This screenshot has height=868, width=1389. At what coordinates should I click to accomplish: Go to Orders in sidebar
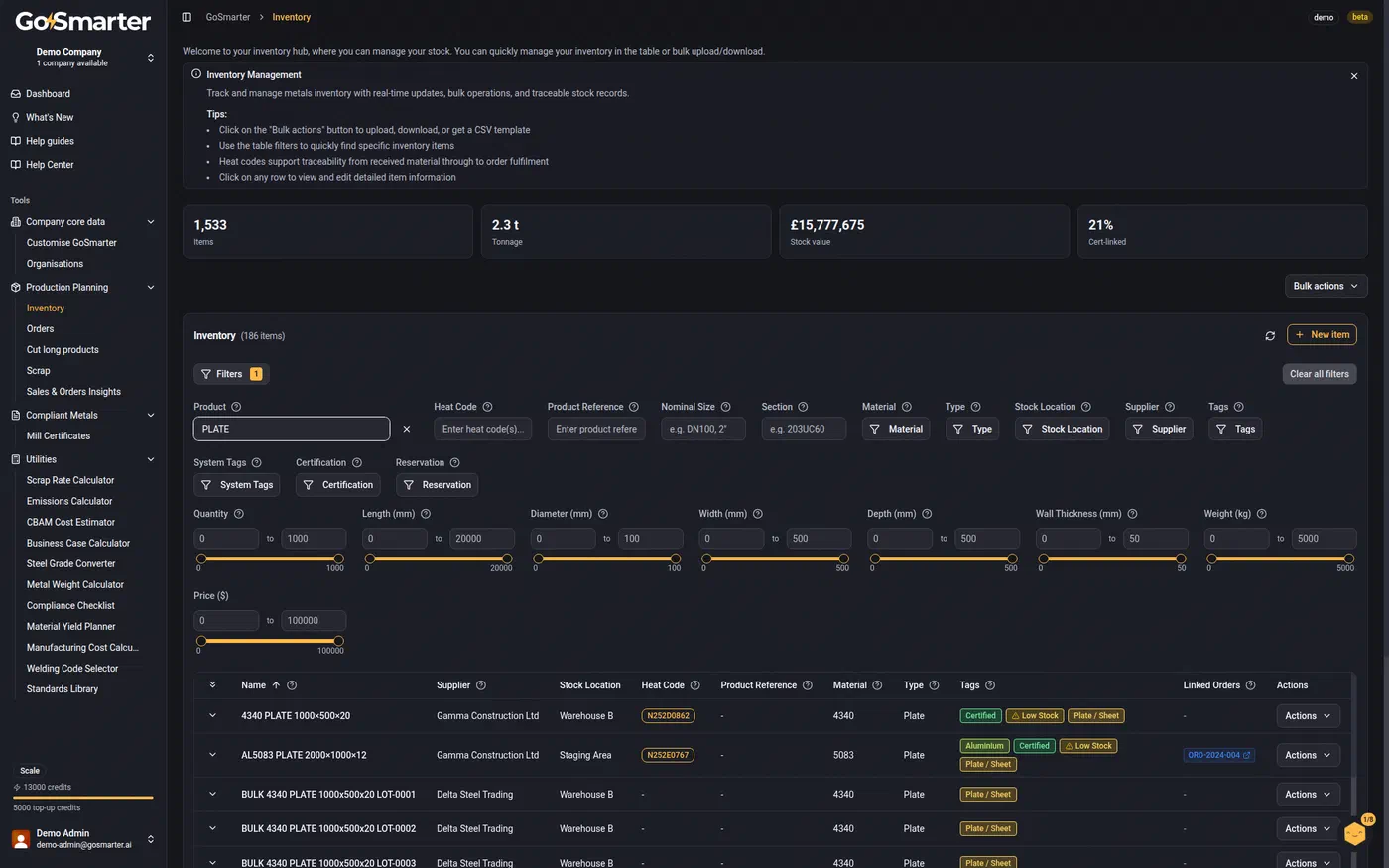click(x=41, y=329)
